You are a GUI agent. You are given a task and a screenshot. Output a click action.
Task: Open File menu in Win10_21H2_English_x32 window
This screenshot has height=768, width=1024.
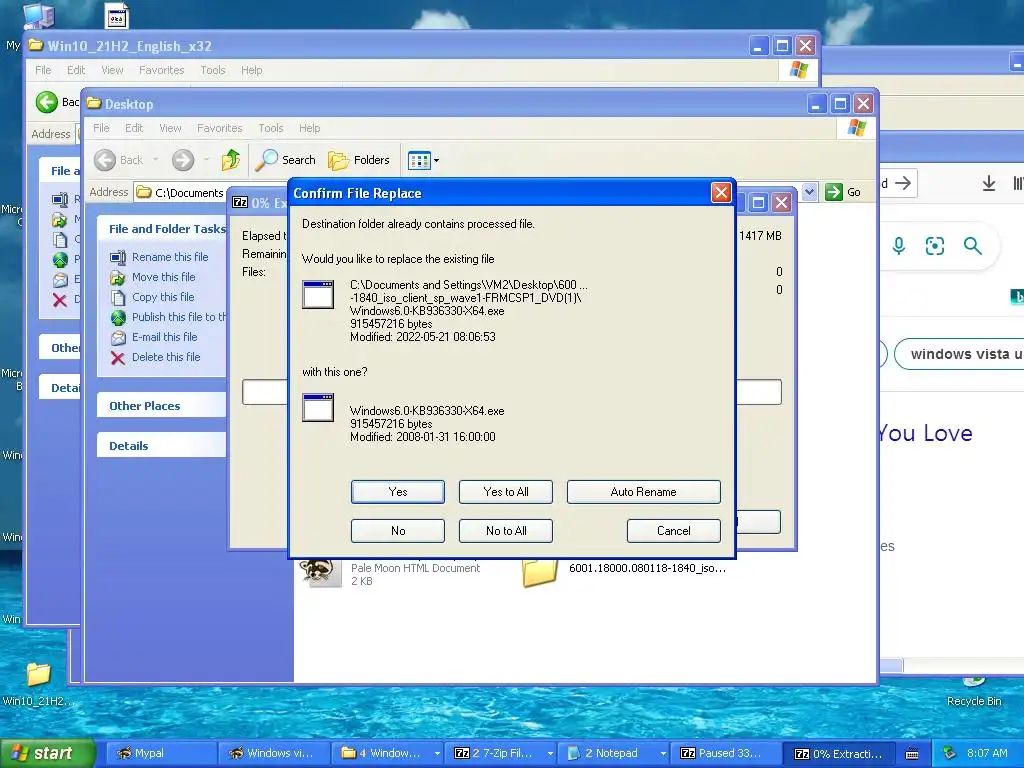point(43,70)
